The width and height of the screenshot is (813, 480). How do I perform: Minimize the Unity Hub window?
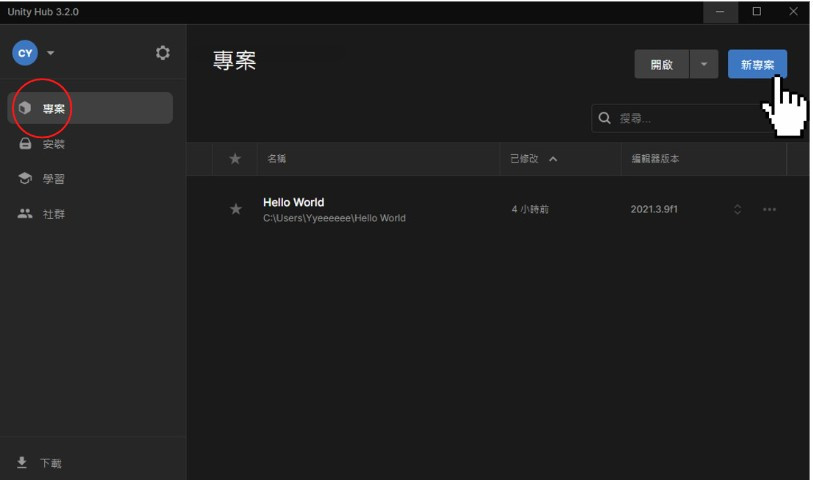coord(720,12)
